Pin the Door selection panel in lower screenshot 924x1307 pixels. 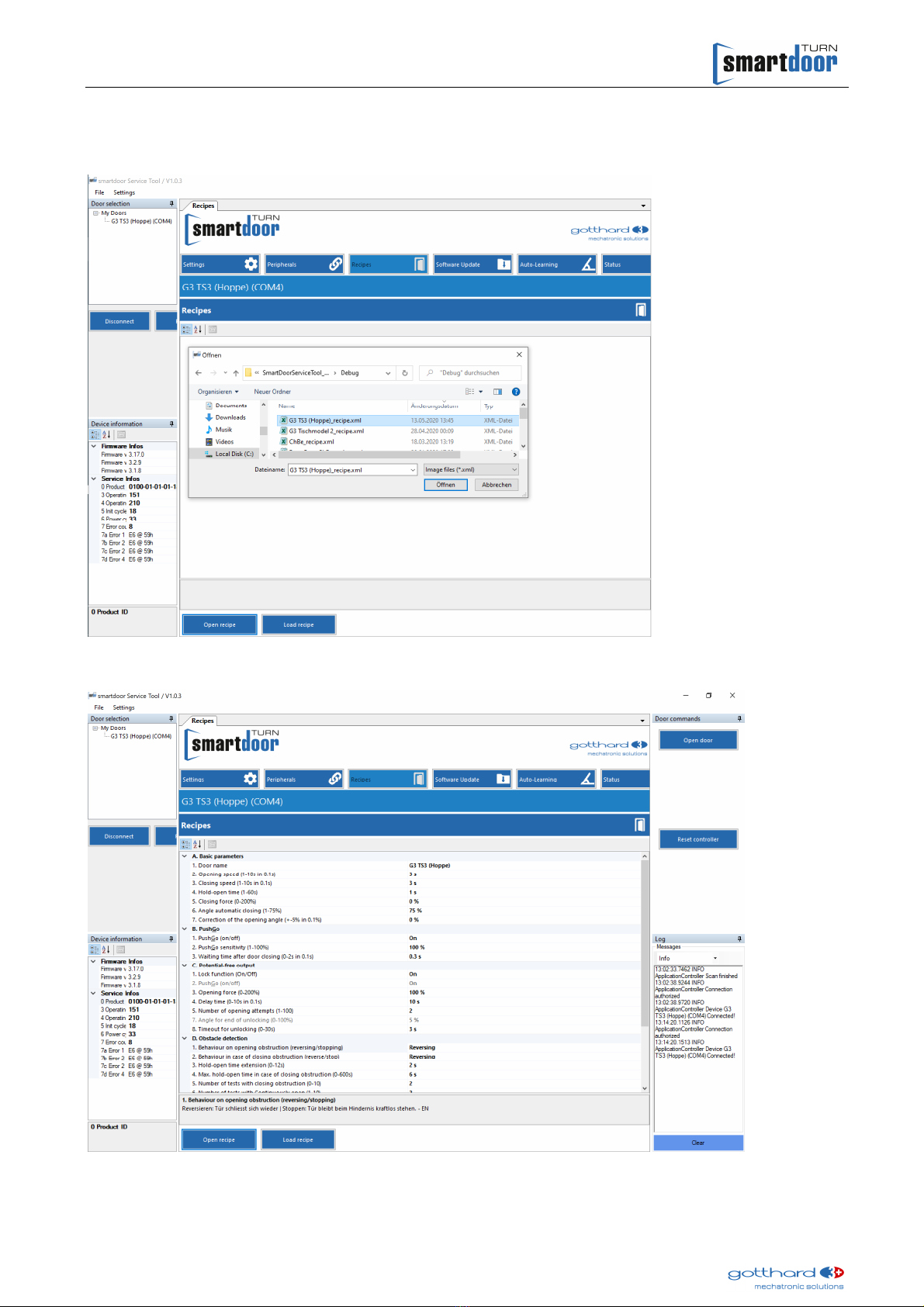[x=171, y=719]
